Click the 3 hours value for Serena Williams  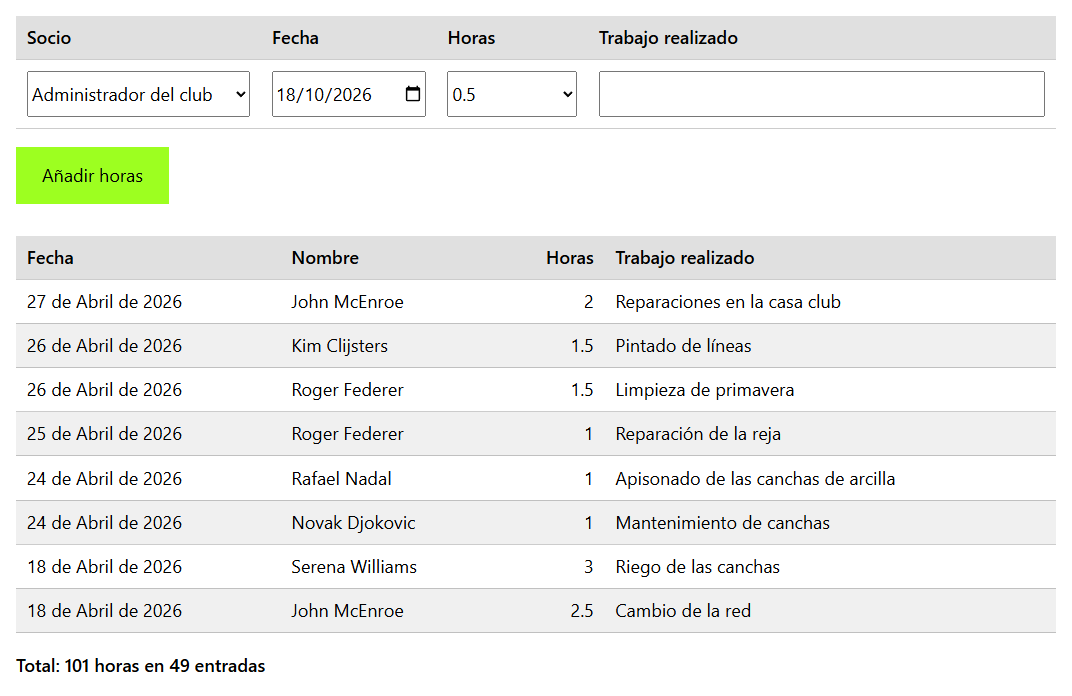pos(589,567)
